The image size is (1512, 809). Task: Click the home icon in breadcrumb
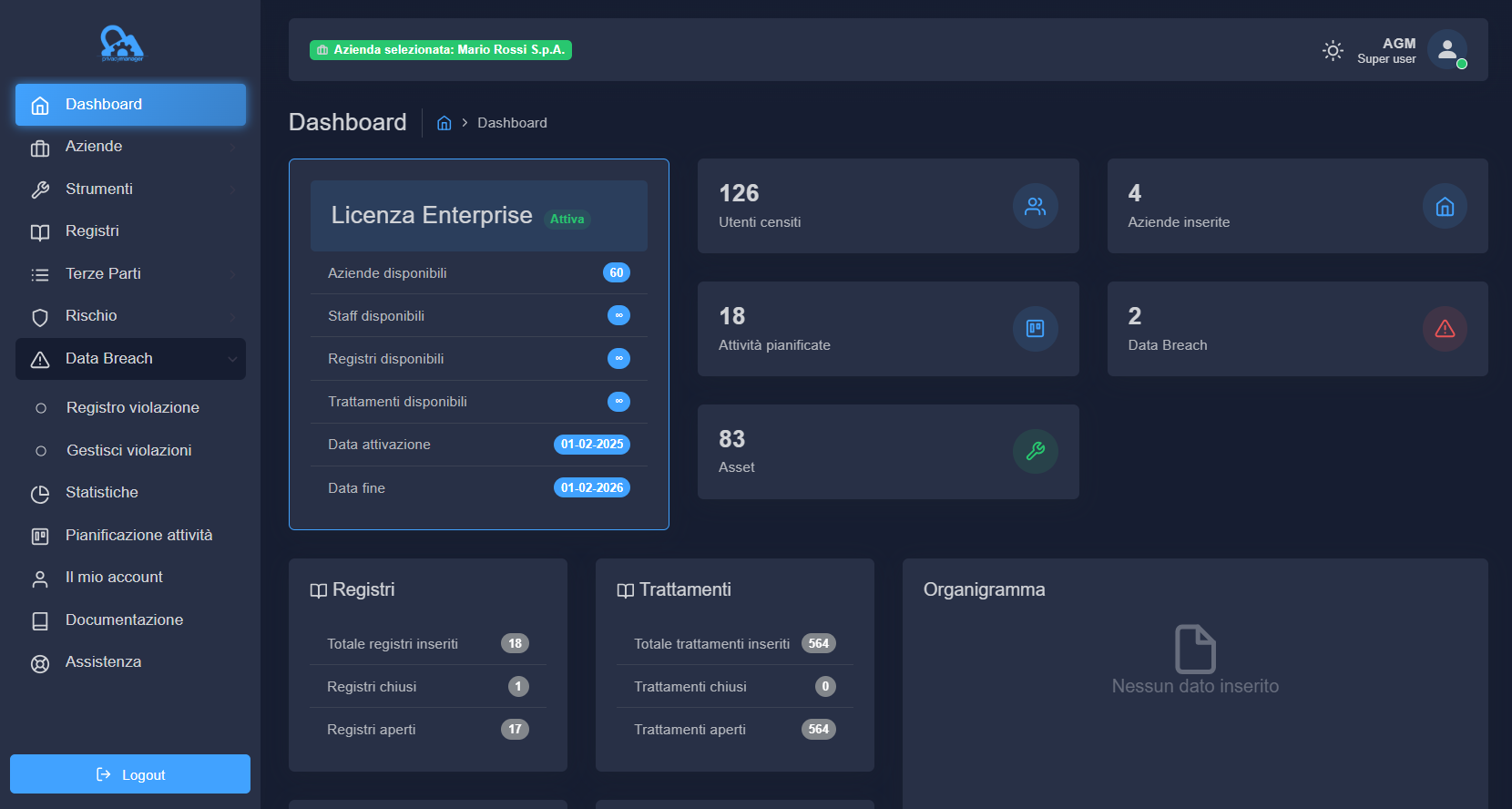pos(444,123)
